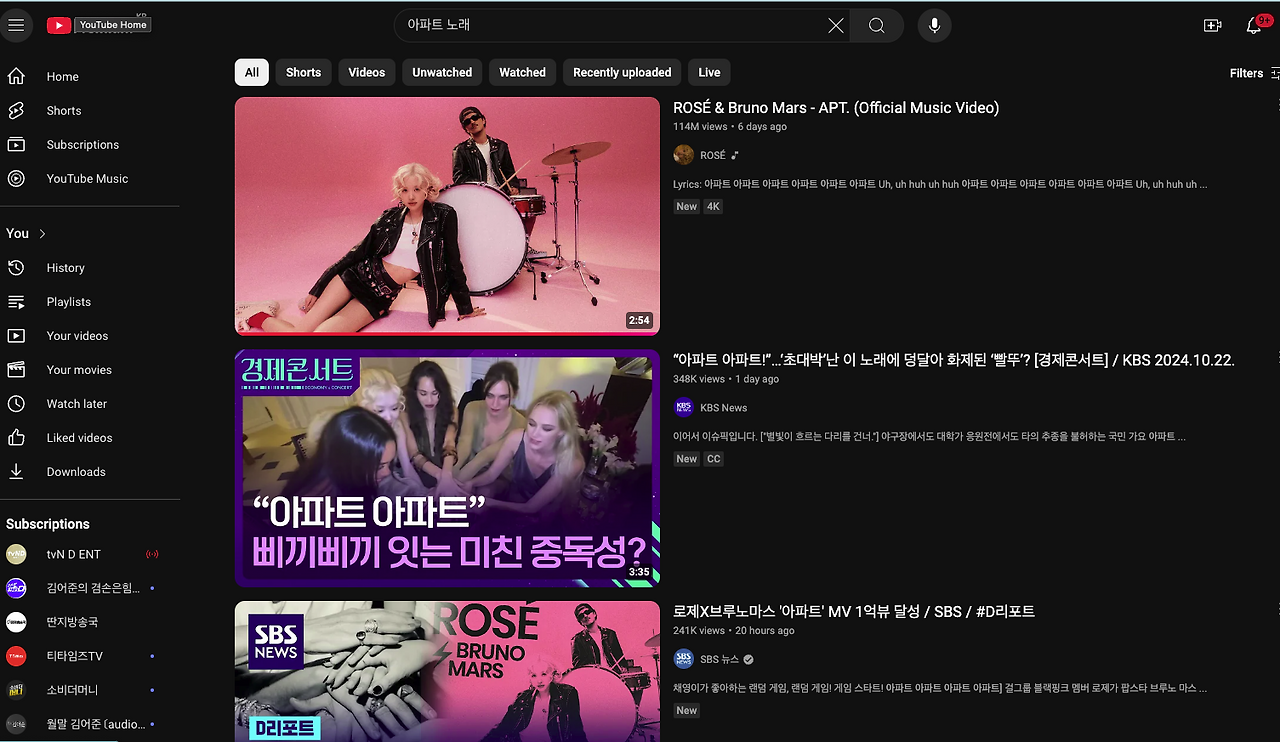Start a voice search with the microphone icon
Viewport: 1280px width, 742px height.
point(934,25)
